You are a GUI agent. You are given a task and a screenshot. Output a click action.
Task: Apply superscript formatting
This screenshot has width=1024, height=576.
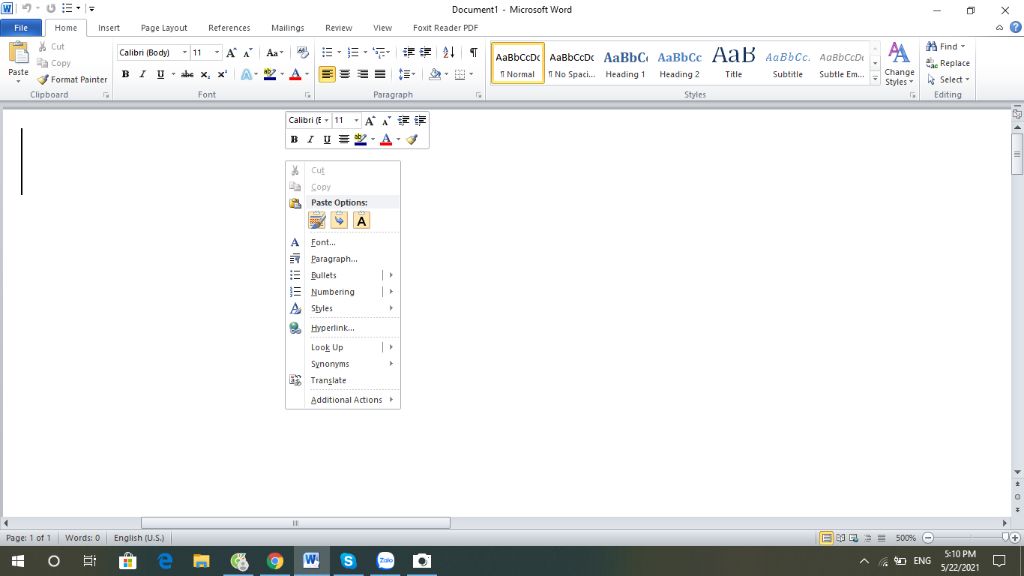point(222,74)
